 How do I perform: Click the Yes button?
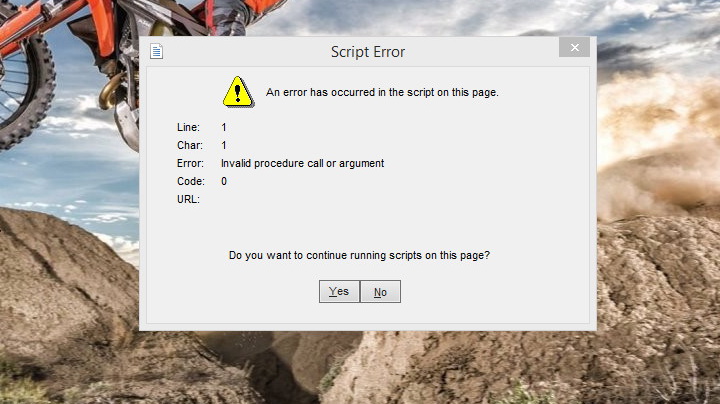pos(339,292)
